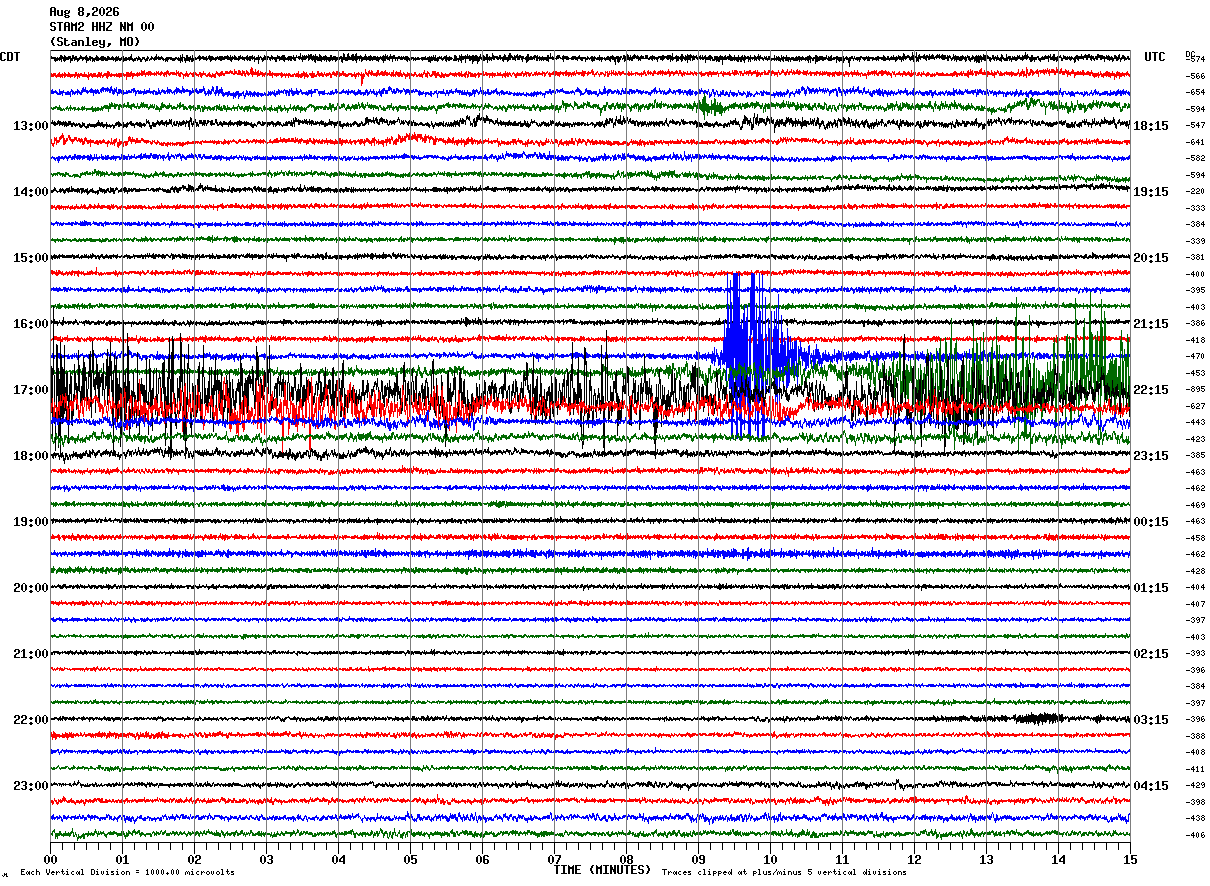Viewport: 1210px width, 886px height.
Task: Select the 18:00 CDT time label
Action: point(31,455)
